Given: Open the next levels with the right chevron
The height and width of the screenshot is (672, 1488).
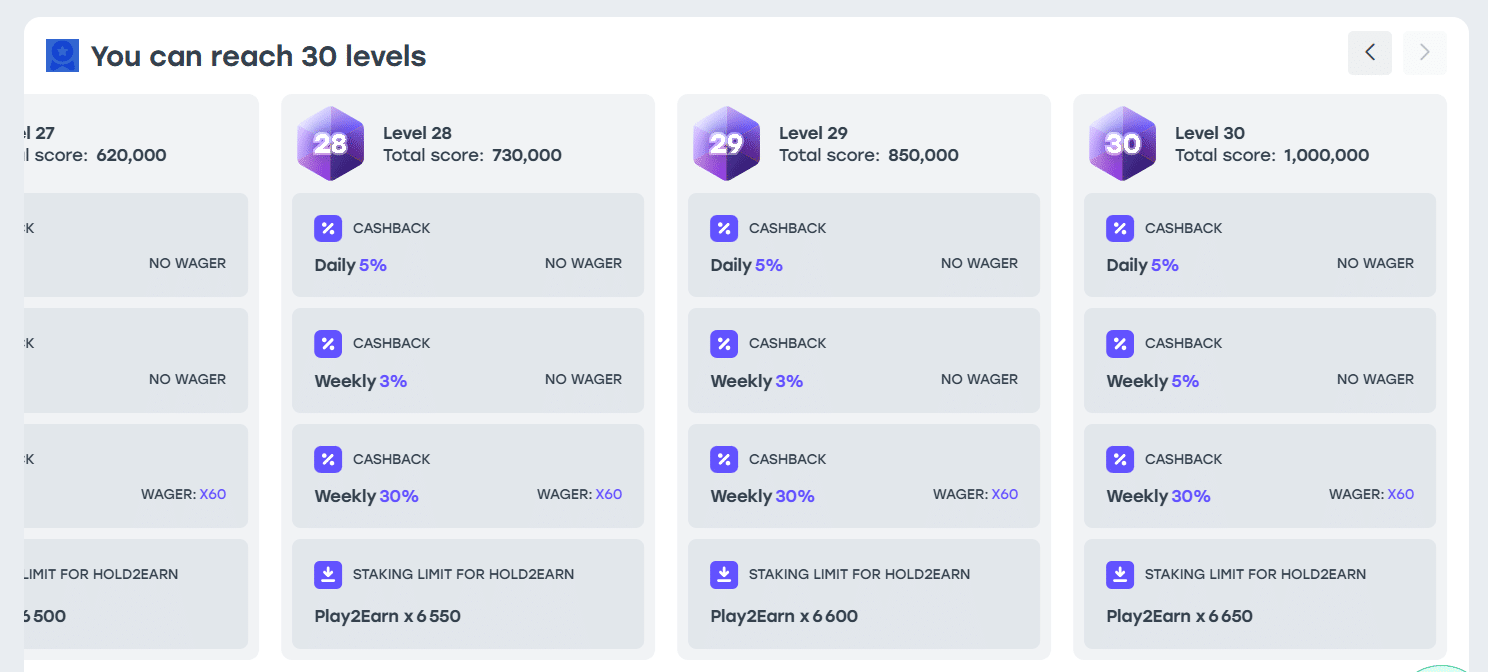Looking at the screenshot, I should pyautogui.click(x=1423, y=53).
